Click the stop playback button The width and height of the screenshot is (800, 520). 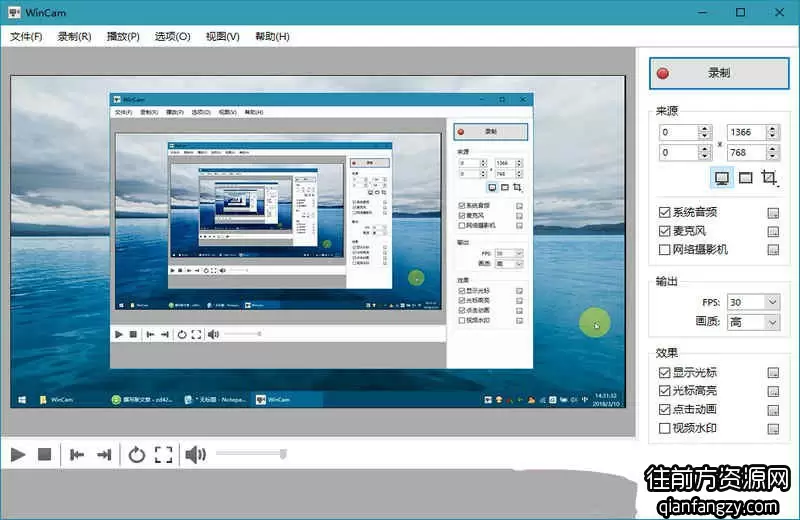tap(45, 454)
